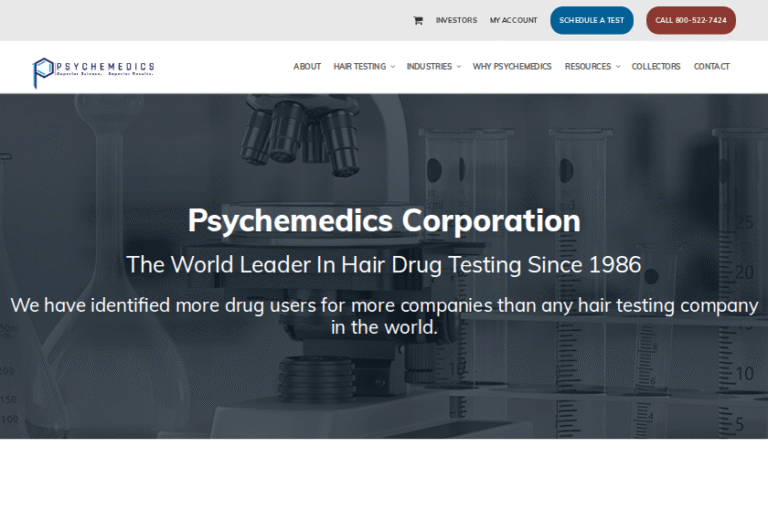Click the Psychemedics Corporation hero heading
This screenshot has height=512, width=768.
(384, 220)
